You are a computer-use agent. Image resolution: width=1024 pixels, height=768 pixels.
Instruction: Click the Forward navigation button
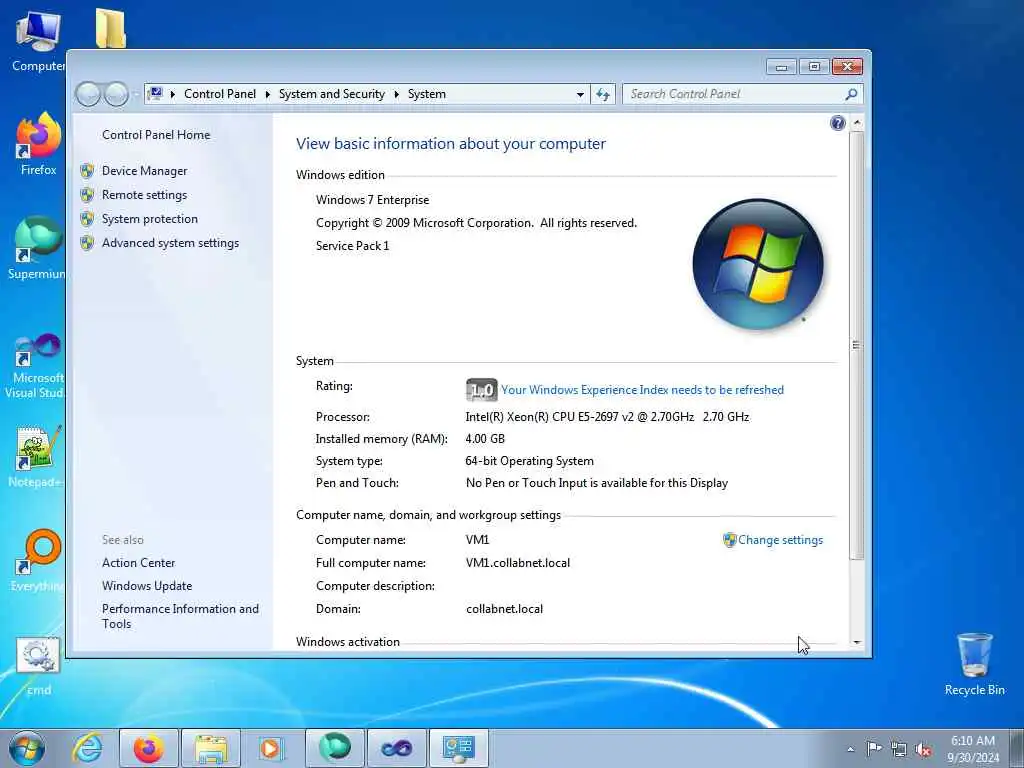[x=116, y=95]
